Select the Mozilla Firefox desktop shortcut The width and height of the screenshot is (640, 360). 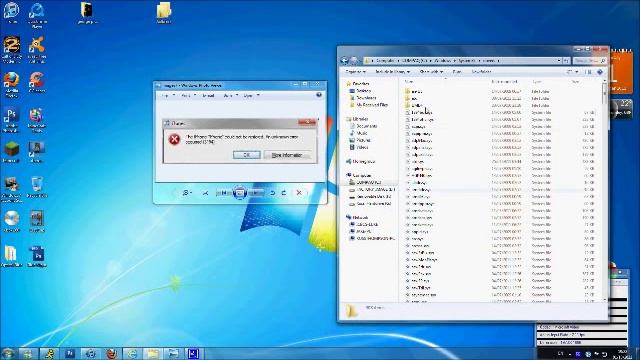pyautogui.click(x=11, y=84)
